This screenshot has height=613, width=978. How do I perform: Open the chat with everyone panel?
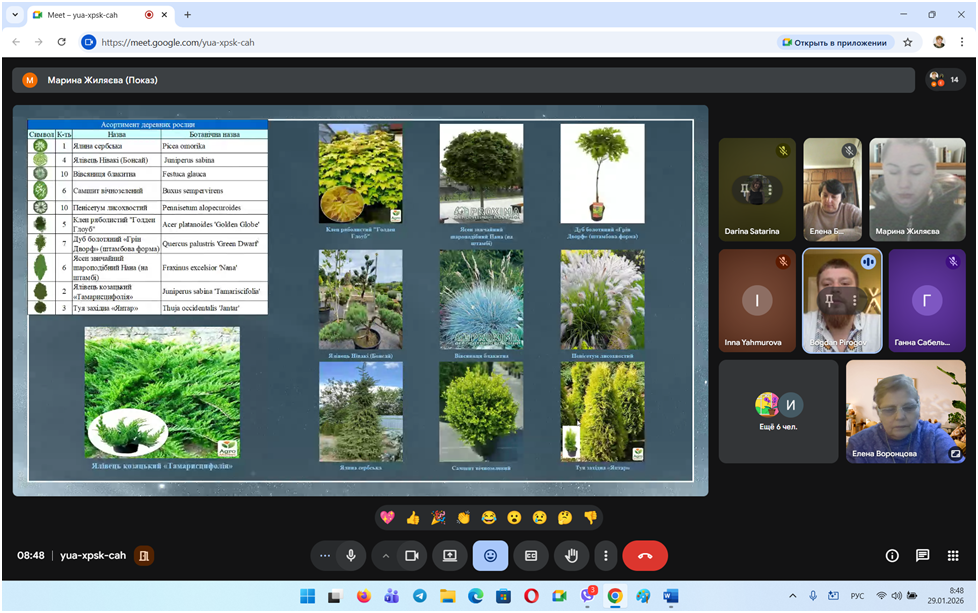click(922, 555)
